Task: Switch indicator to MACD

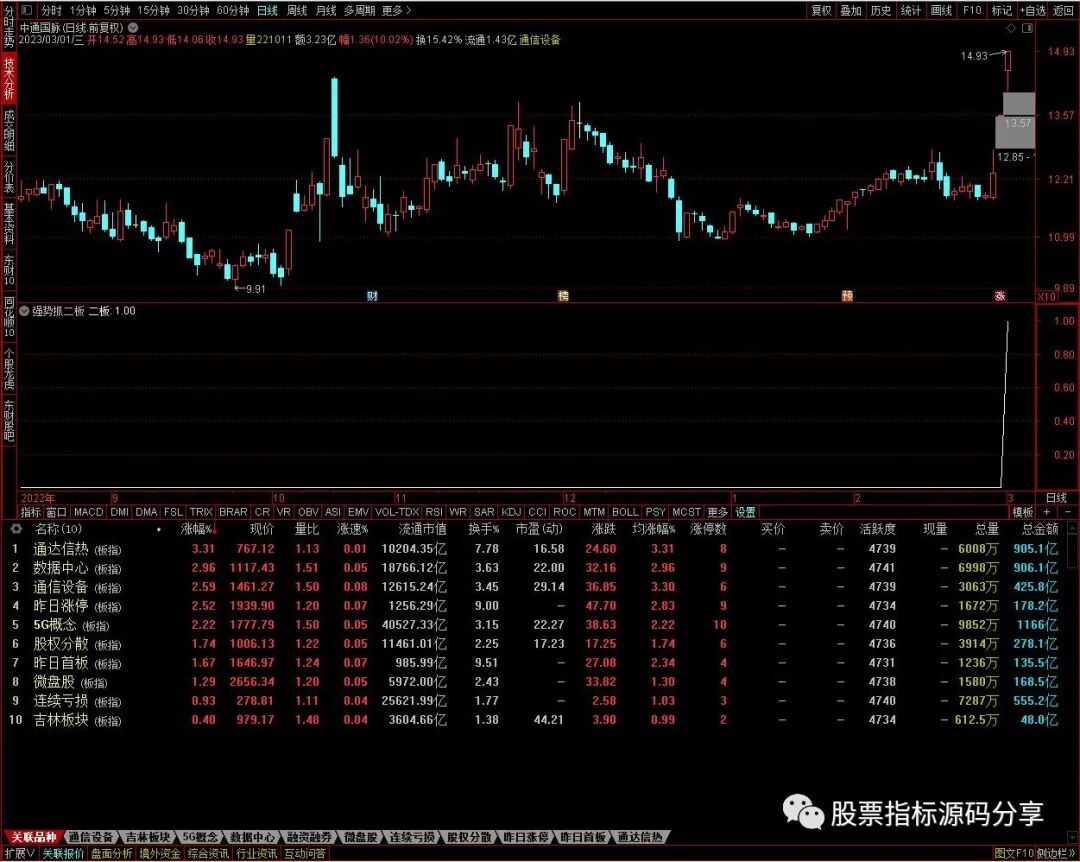Action: (x=88, y=512)
